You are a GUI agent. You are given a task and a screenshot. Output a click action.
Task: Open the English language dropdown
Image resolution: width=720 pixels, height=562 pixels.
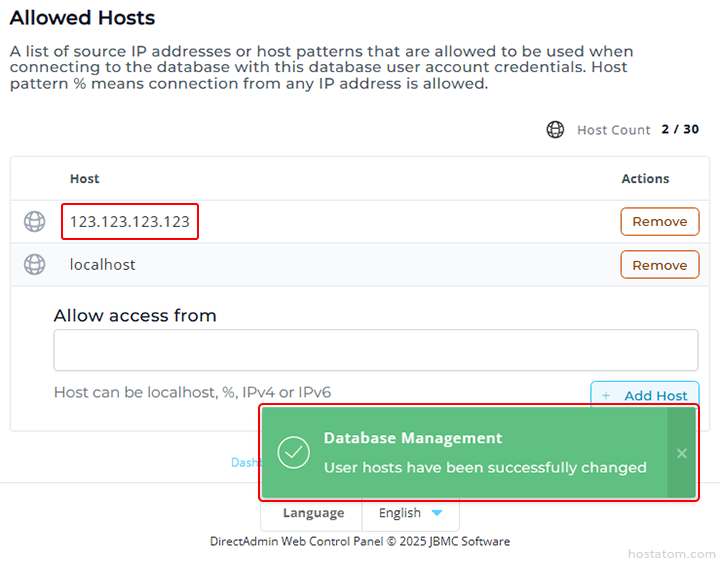coord(410,513)
